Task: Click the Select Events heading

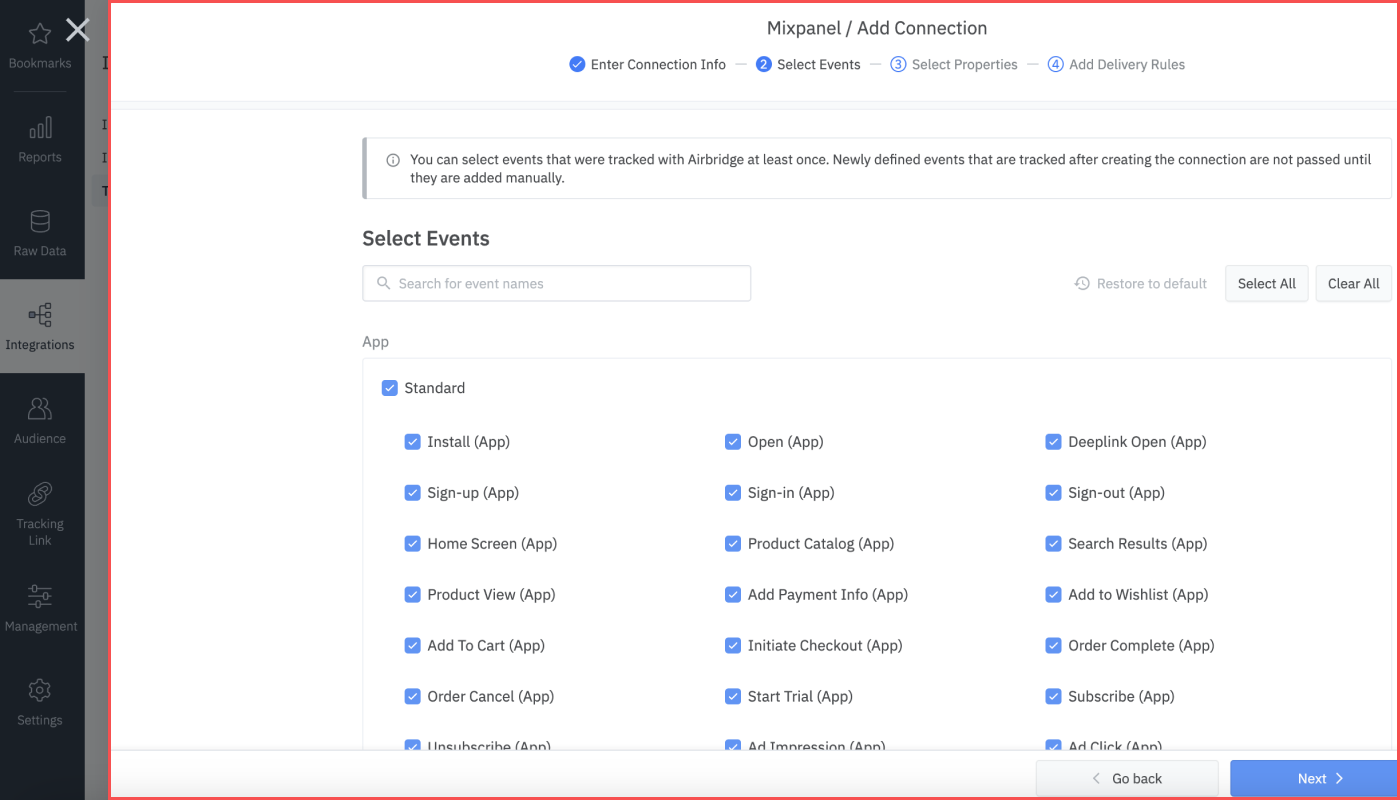Action: [426, 238]
